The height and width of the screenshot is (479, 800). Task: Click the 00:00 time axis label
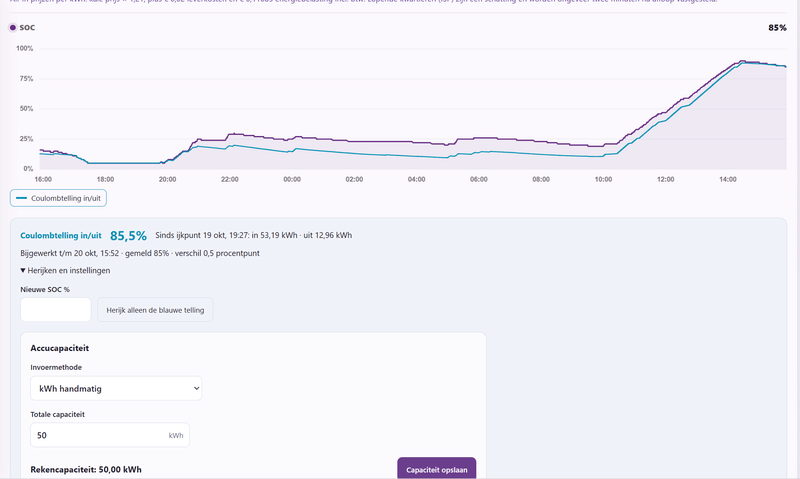point(292,179)
